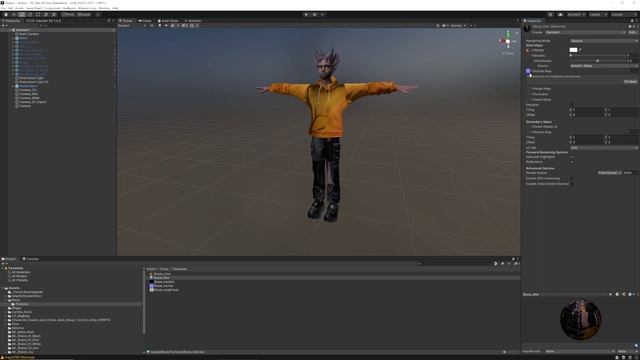Open the Gizmos dropdown in Scene view
Viewport: 640px width, 360px height.
pos(458,25)
